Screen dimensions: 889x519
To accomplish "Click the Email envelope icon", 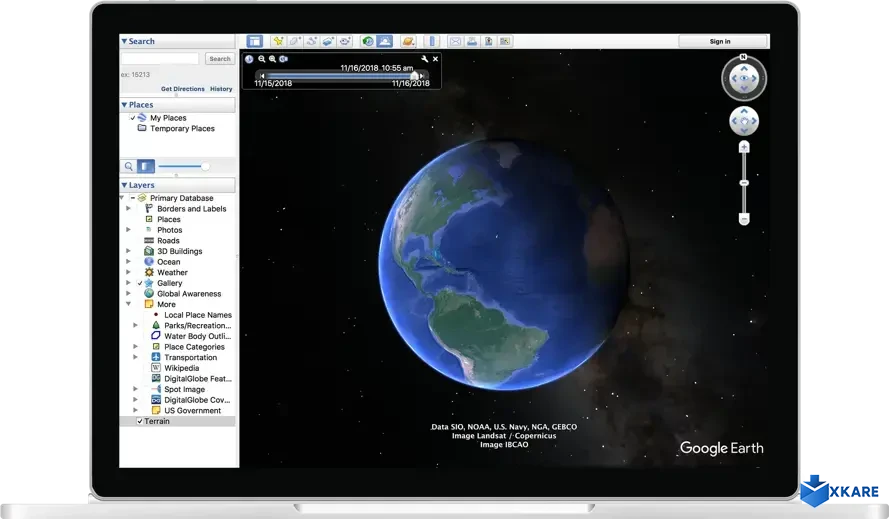I will point(455,41).
